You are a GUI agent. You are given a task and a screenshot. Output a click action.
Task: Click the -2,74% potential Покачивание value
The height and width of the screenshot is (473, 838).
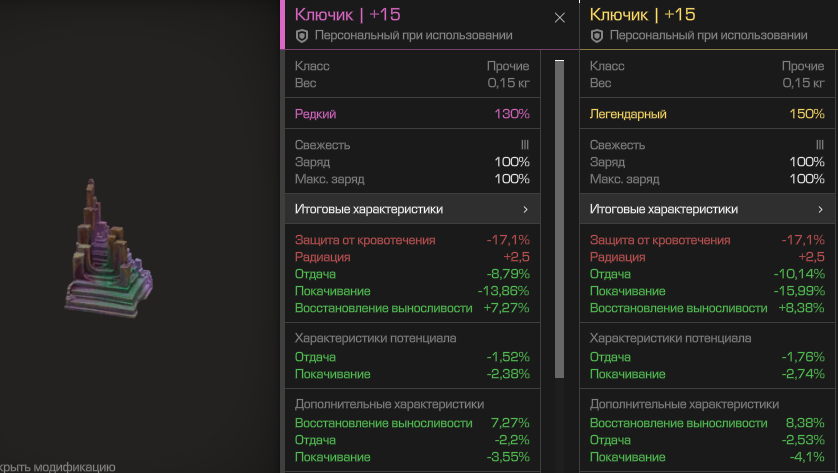803,374
